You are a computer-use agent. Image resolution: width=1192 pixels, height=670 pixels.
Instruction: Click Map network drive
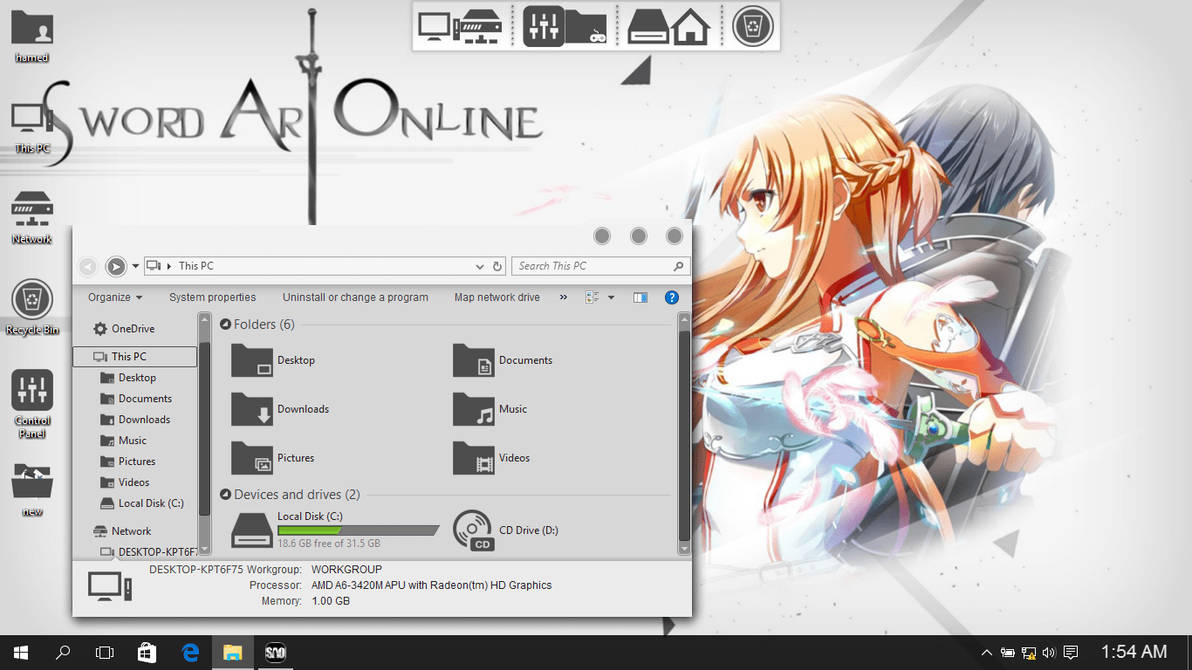click(496, 297)
